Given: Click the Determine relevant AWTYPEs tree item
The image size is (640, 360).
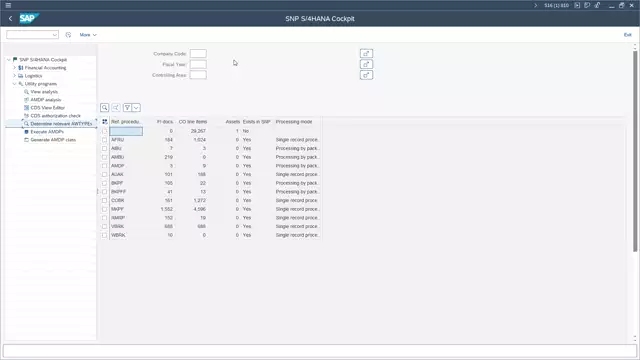Looking at the screenshot, I should (61, 124).
